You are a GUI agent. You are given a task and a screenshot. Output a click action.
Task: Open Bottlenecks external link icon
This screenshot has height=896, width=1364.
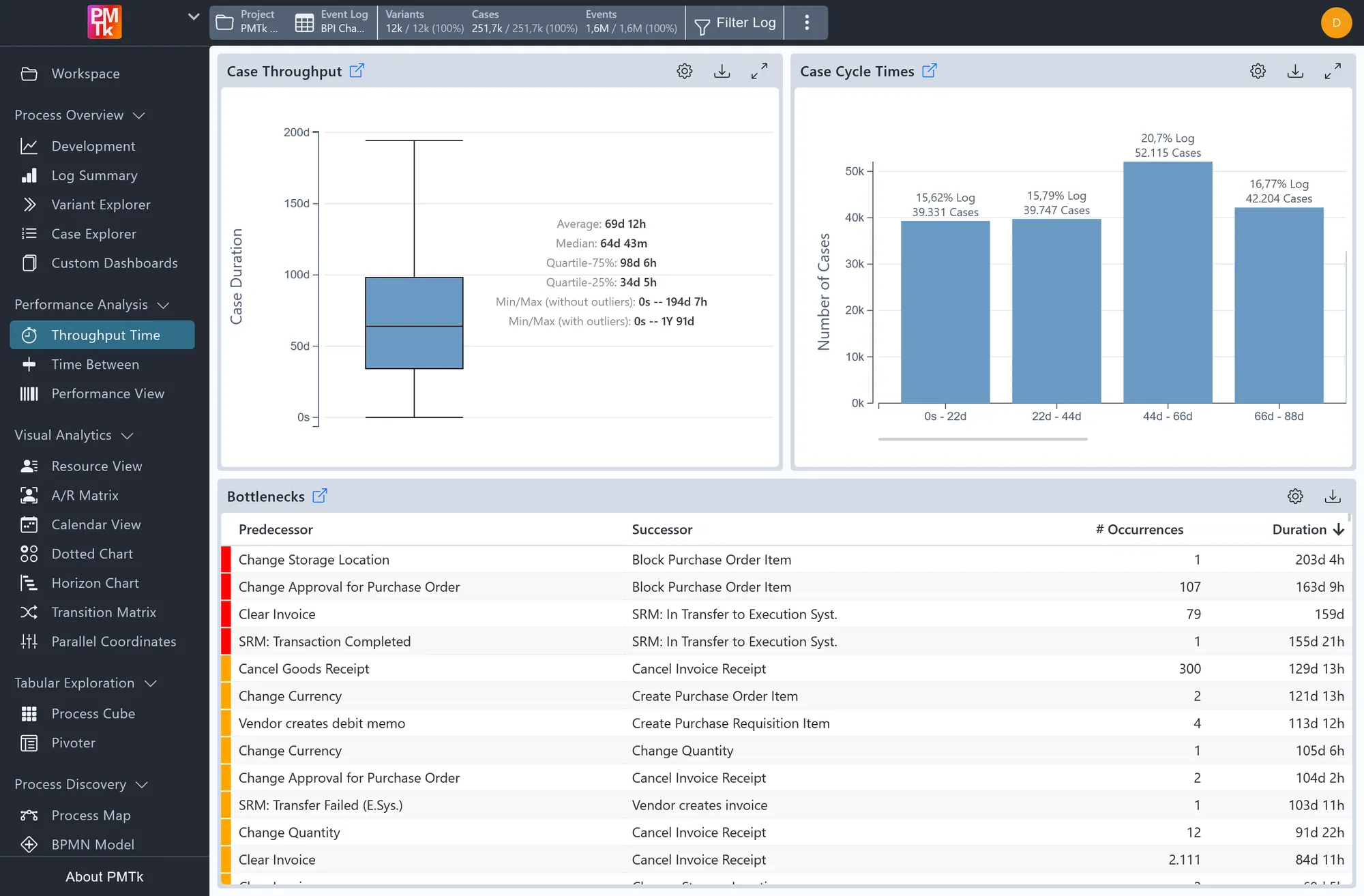click(x=320, y=496)
